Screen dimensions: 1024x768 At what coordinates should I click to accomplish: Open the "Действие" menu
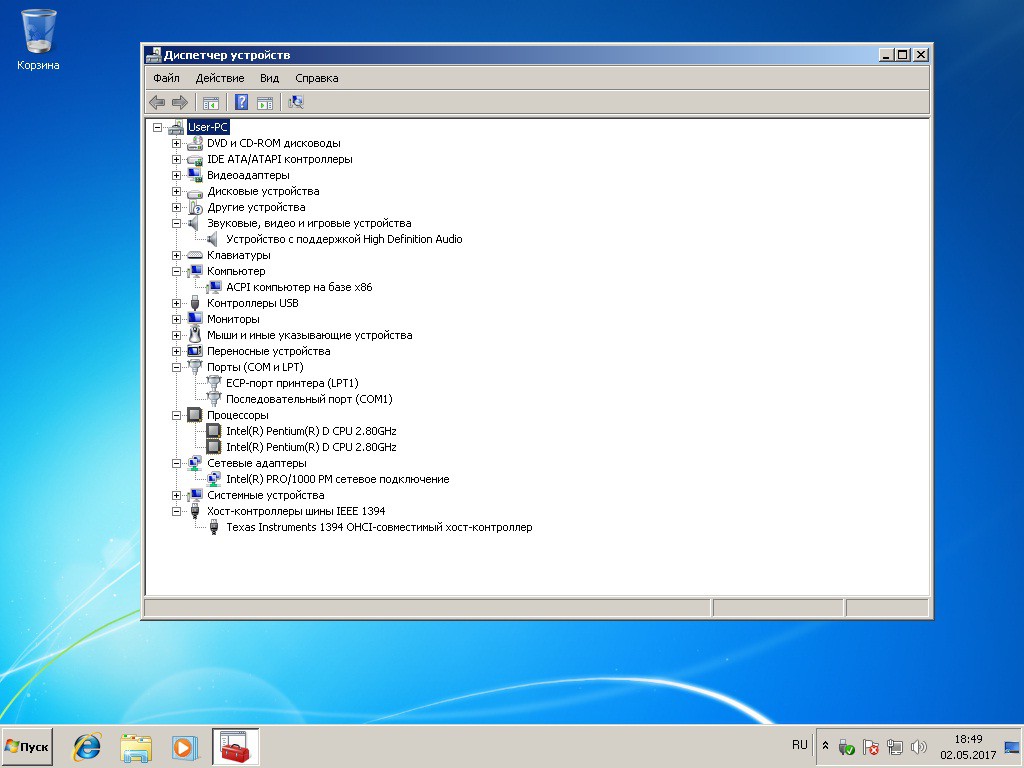tap(220, 78)
